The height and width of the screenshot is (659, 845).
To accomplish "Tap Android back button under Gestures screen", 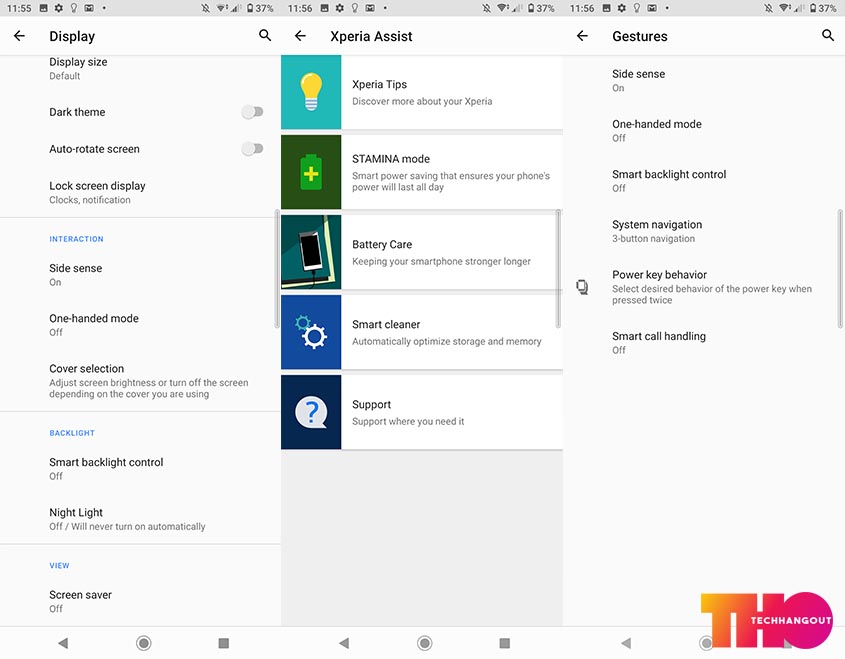I will [626, 643].
